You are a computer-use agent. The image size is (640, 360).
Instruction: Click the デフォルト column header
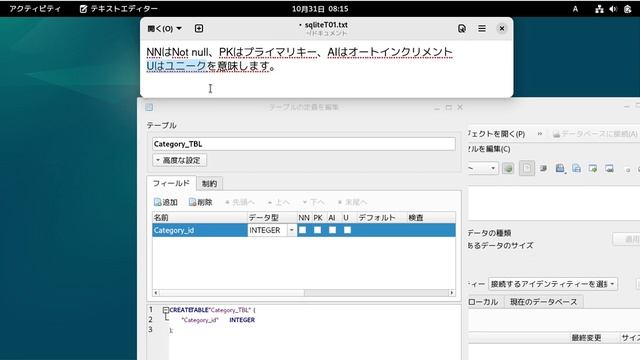[382, 218]
